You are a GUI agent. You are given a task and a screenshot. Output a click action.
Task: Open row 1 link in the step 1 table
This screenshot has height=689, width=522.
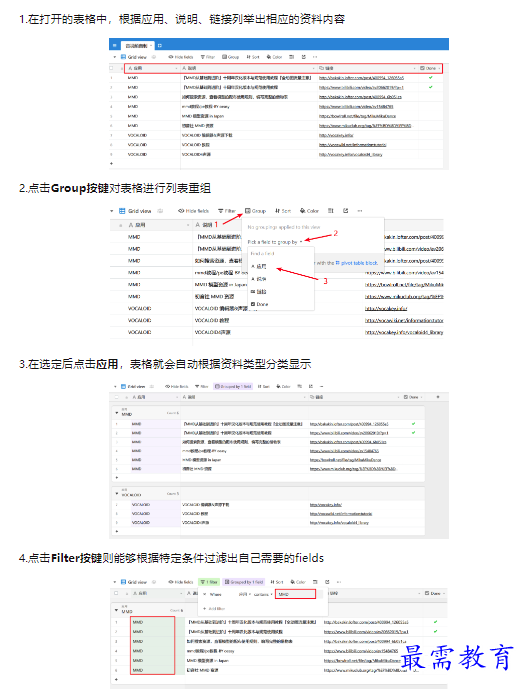(x=361, y=78)
